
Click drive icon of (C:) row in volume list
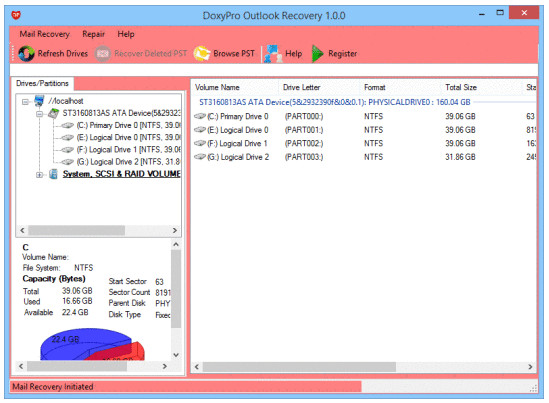click(x=200, y=116)
